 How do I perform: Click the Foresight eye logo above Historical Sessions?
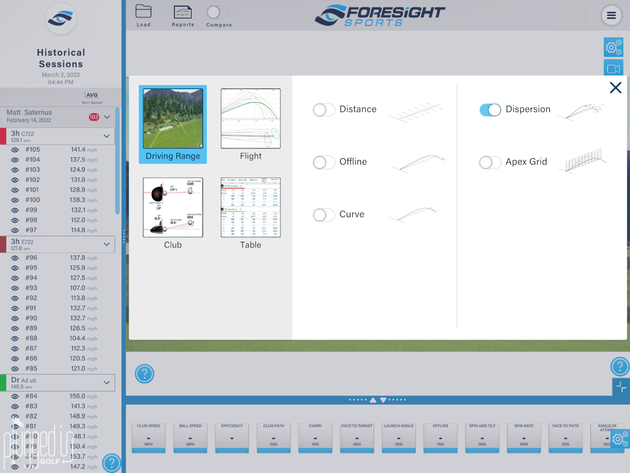tap(61, 19)
